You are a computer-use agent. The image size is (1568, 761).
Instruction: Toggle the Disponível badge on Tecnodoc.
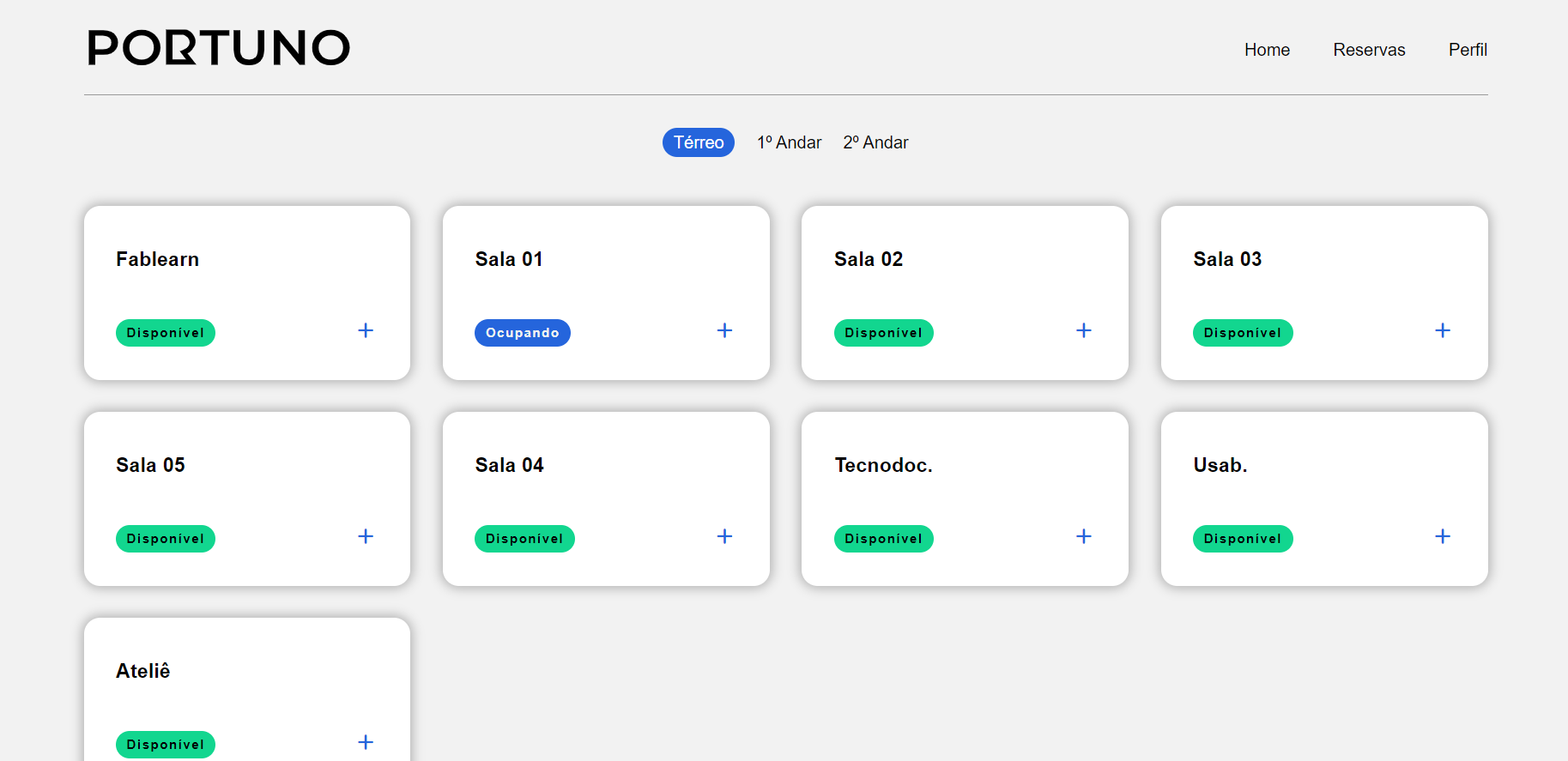pos(883,539)
